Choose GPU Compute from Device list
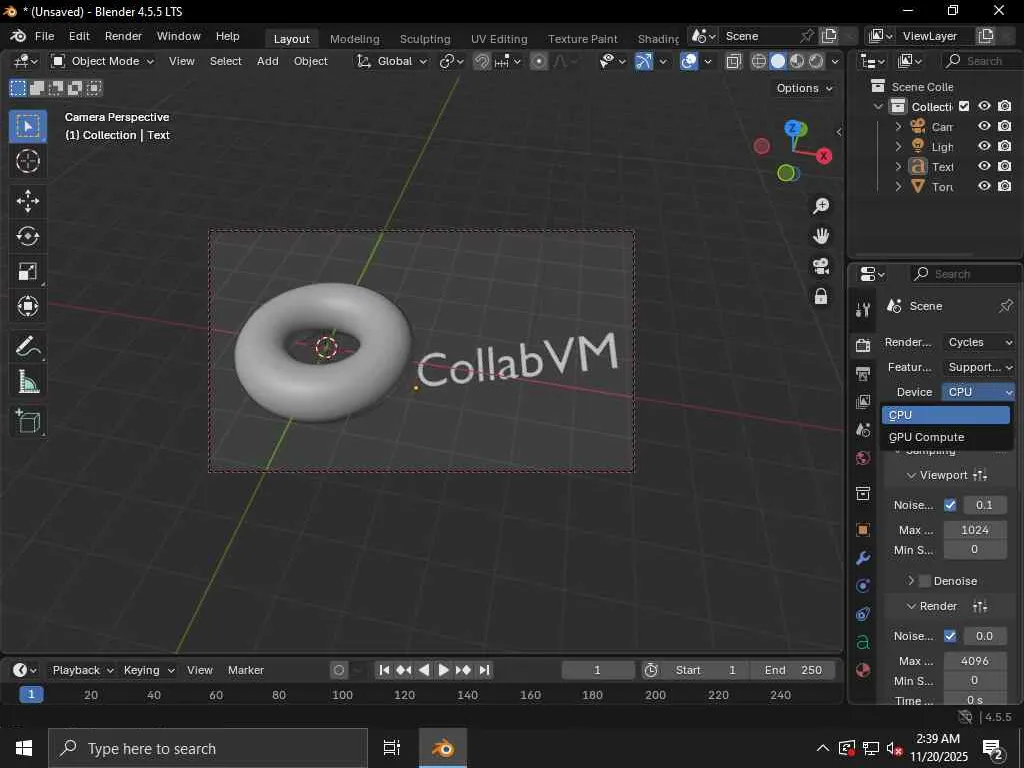Image resolution: width=1024 pixels, height=768 pixels. tap(946, 437)
